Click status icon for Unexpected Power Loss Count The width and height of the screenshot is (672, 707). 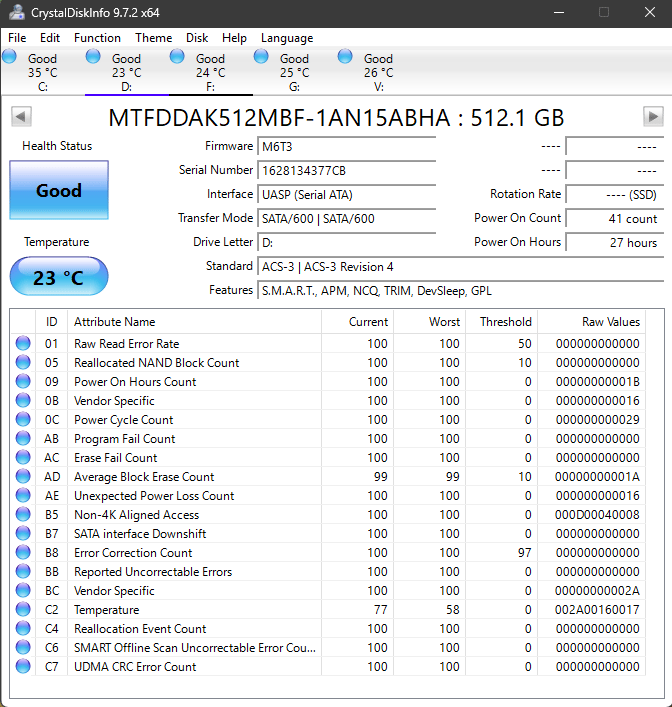point(23,495)
